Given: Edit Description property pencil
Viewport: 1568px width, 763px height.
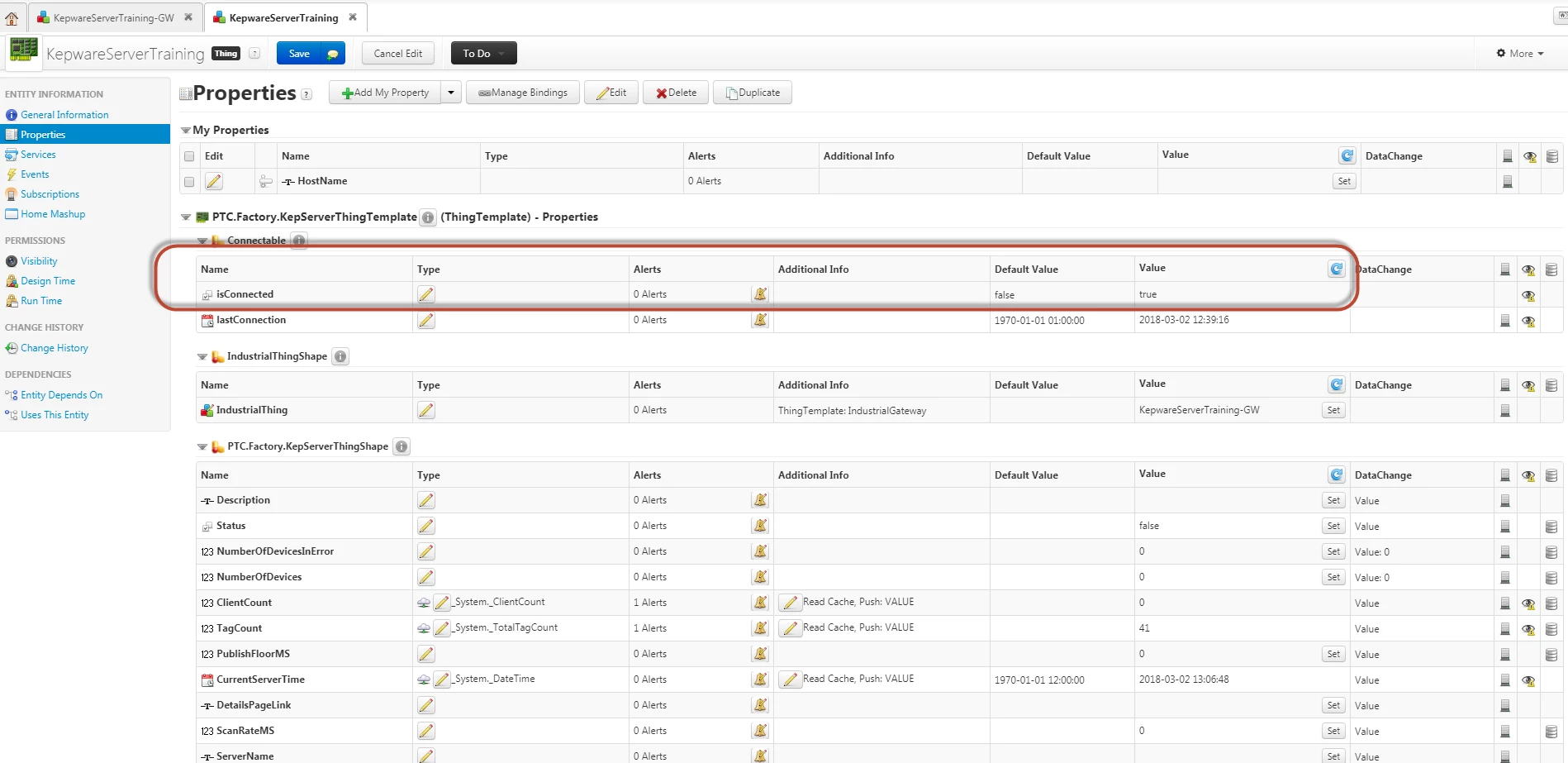Looking at the screenshot, I should (x=426, y=500).
